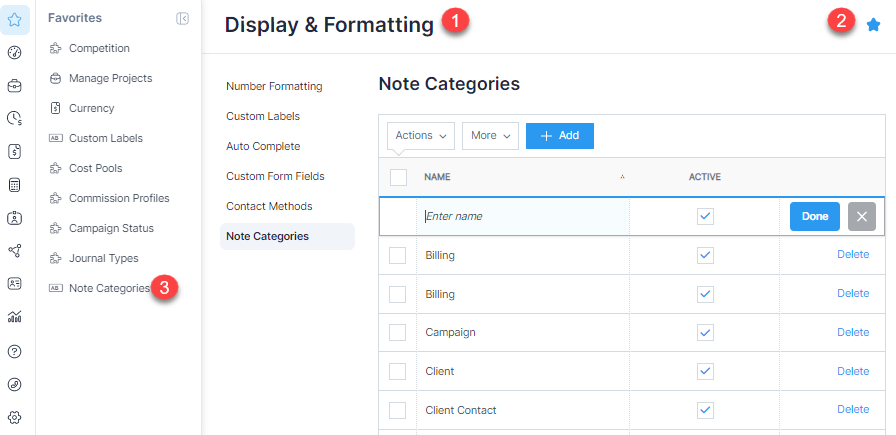Open Journal Types from Favorites
The image size is (896, 435).
point(103,258)
